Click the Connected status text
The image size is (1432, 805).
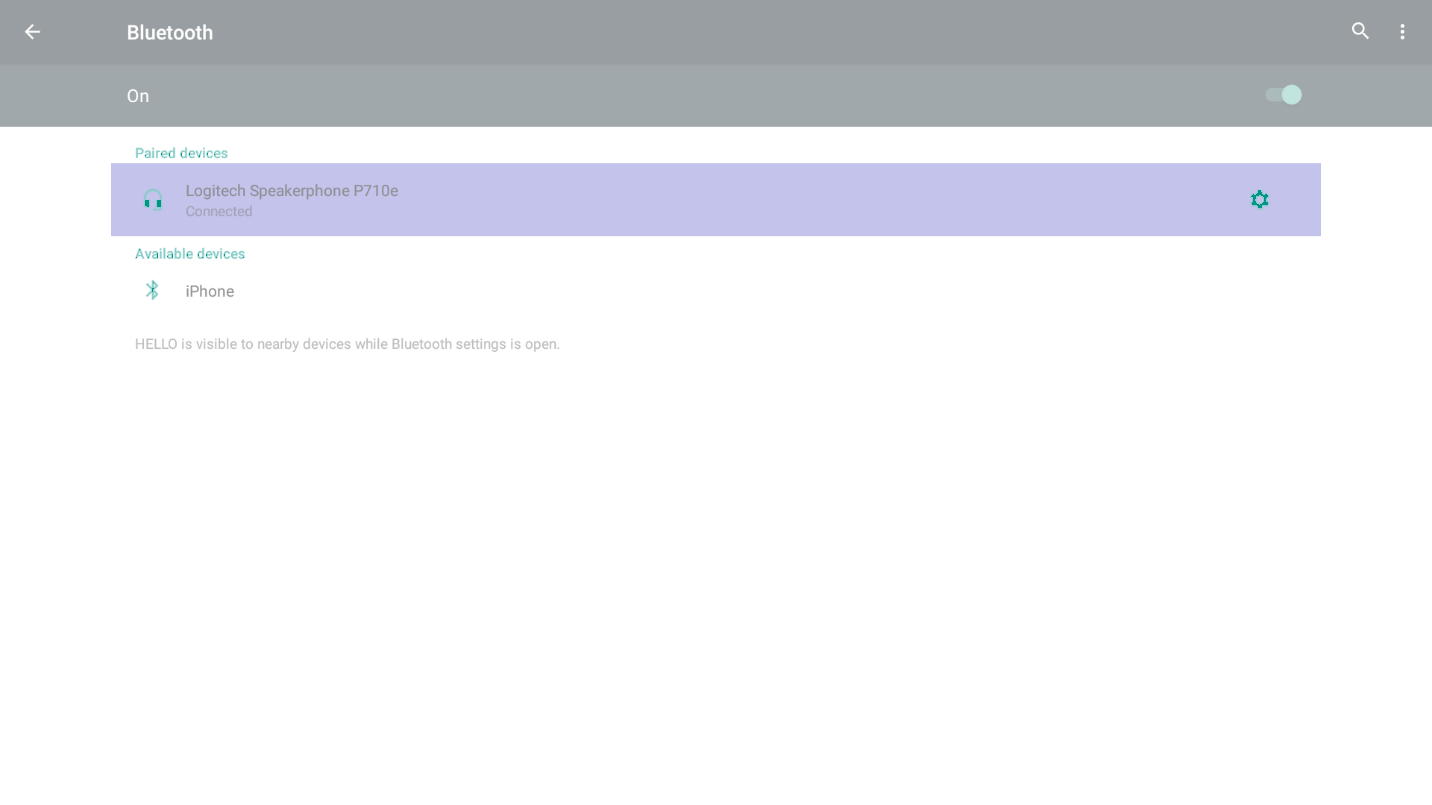tap(219, 212)
